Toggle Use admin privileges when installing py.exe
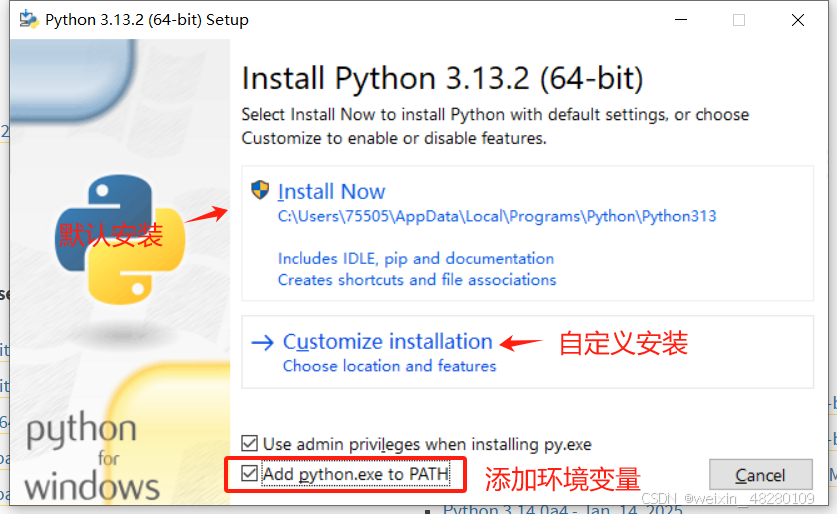The height and width of the screenshot is (514, 837). (249, 444)
